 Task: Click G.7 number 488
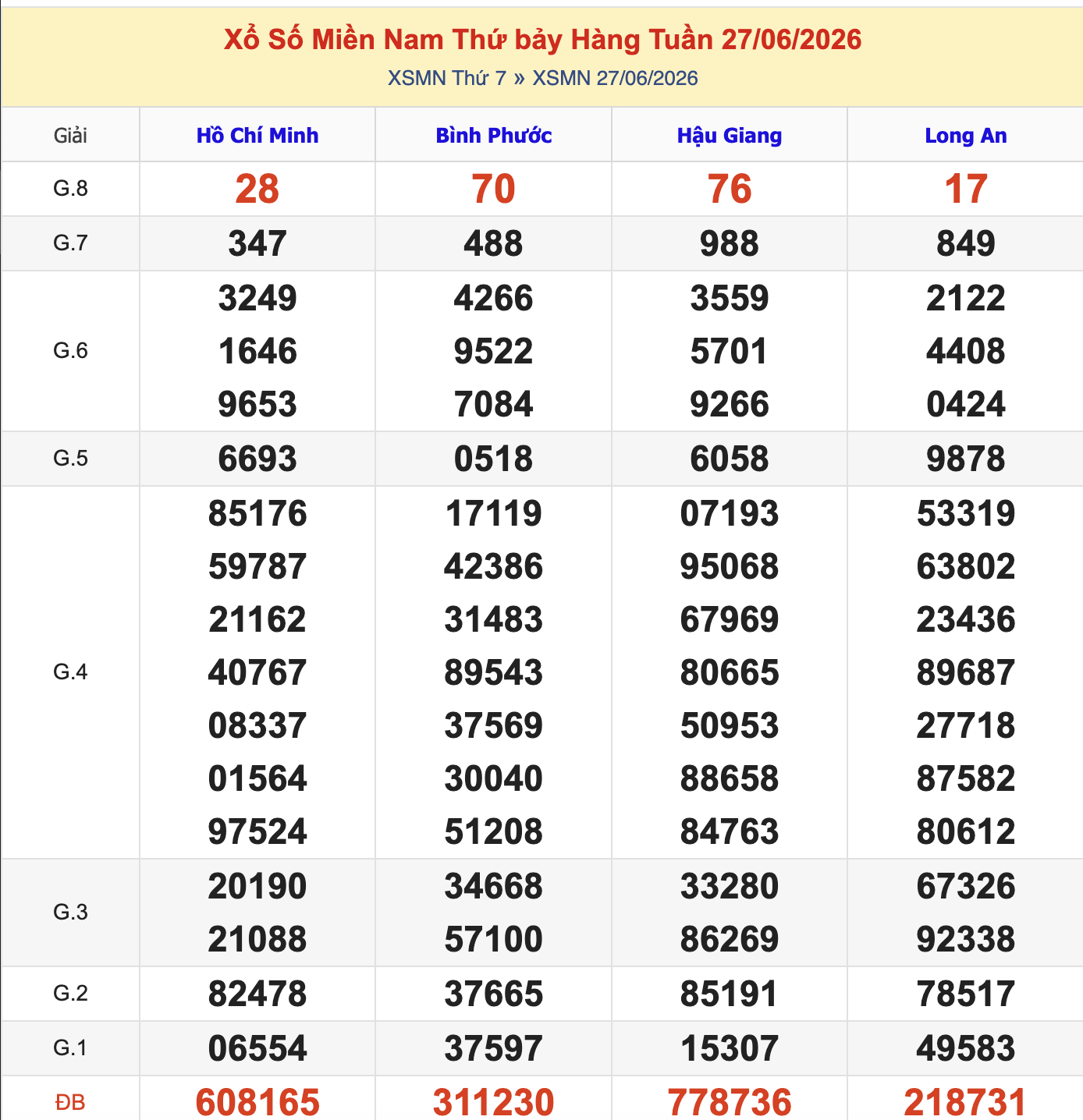[x=494, y=243]
